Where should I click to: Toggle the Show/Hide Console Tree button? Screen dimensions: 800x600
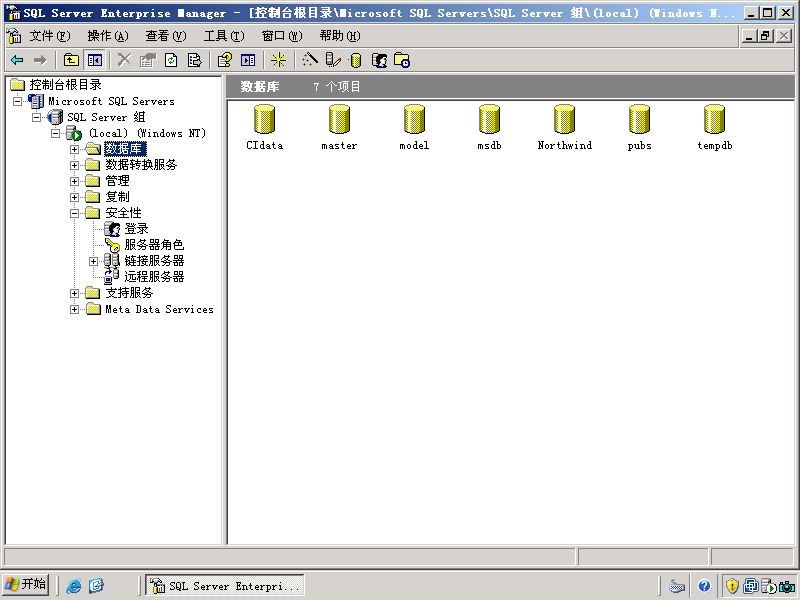pos(94,60)
